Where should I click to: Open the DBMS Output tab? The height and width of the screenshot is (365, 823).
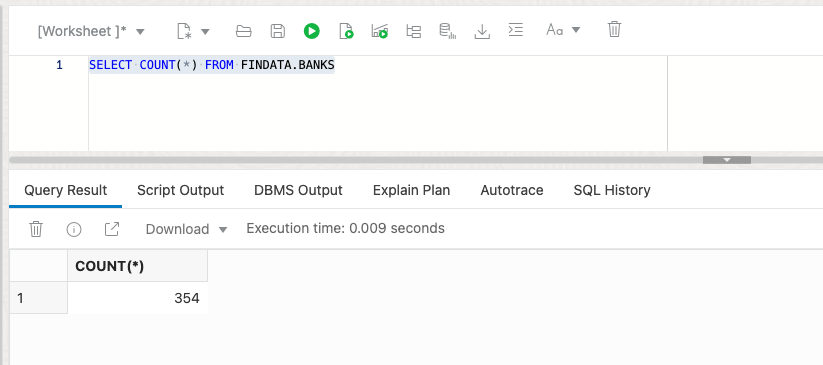(298, 190)
